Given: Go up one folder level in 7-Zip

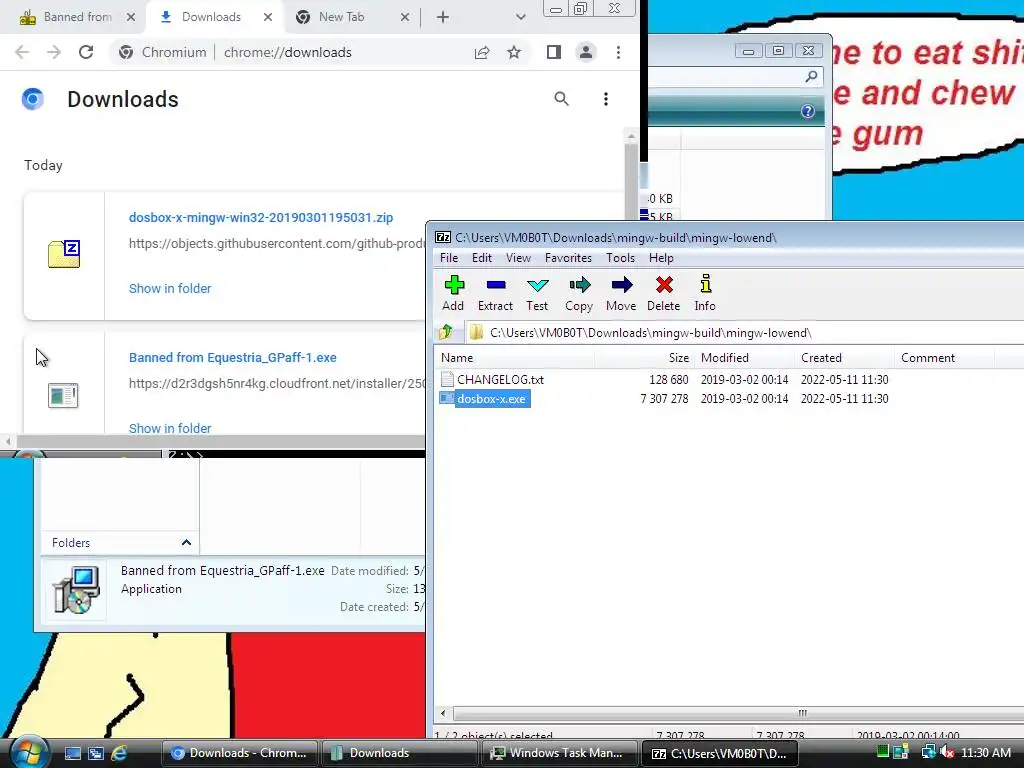Looking at the screenshot, I should [446, 332].
